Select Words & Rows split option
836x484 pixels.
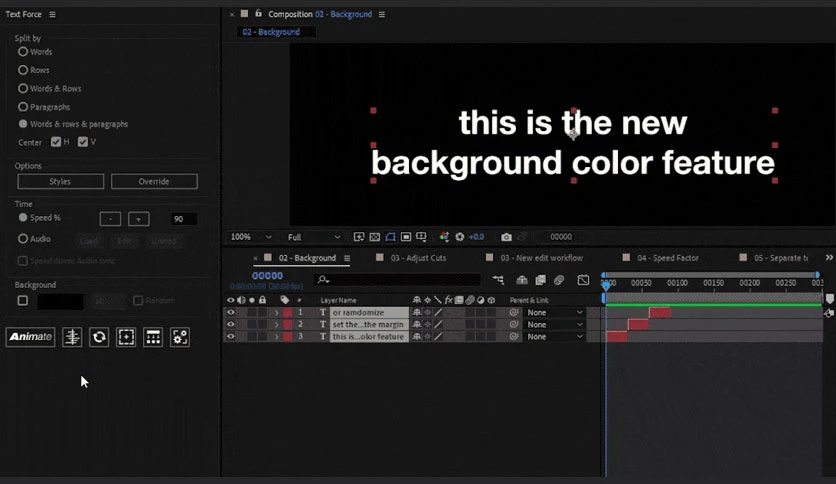point(23,88)
